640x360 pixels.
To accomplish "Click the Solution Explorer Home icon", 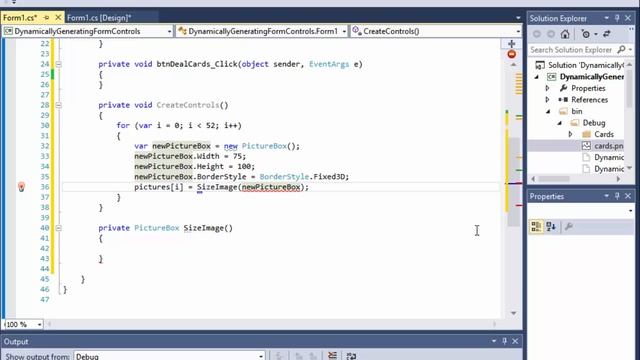I will [x=565, y=34].
